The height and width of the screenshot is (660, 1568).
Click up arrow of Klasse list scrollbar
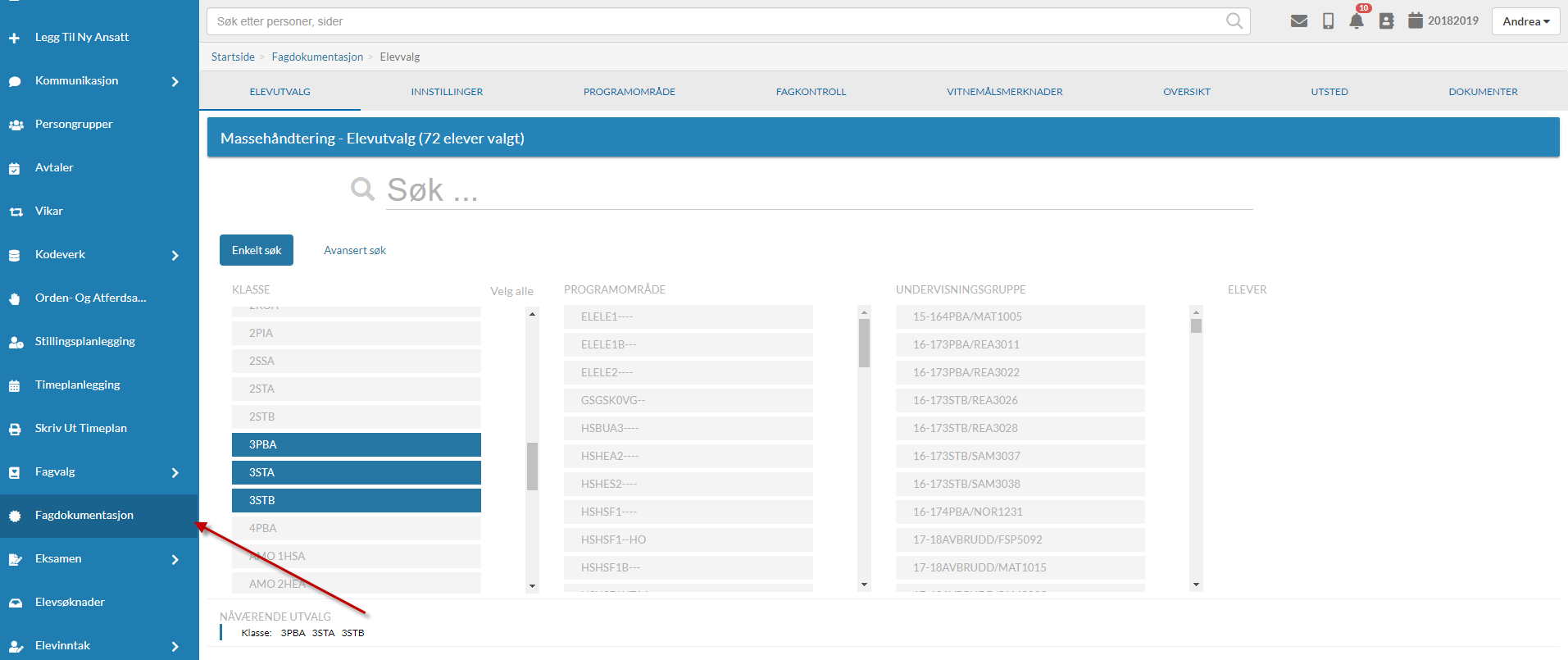(x=532, y=314)
